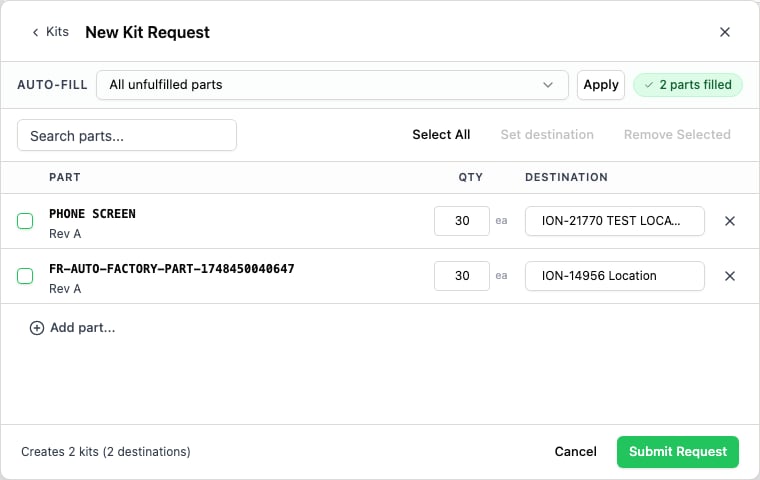
Task: Click Rev A under FR-AUTO-FACTORY-PART
Action: 65,288
